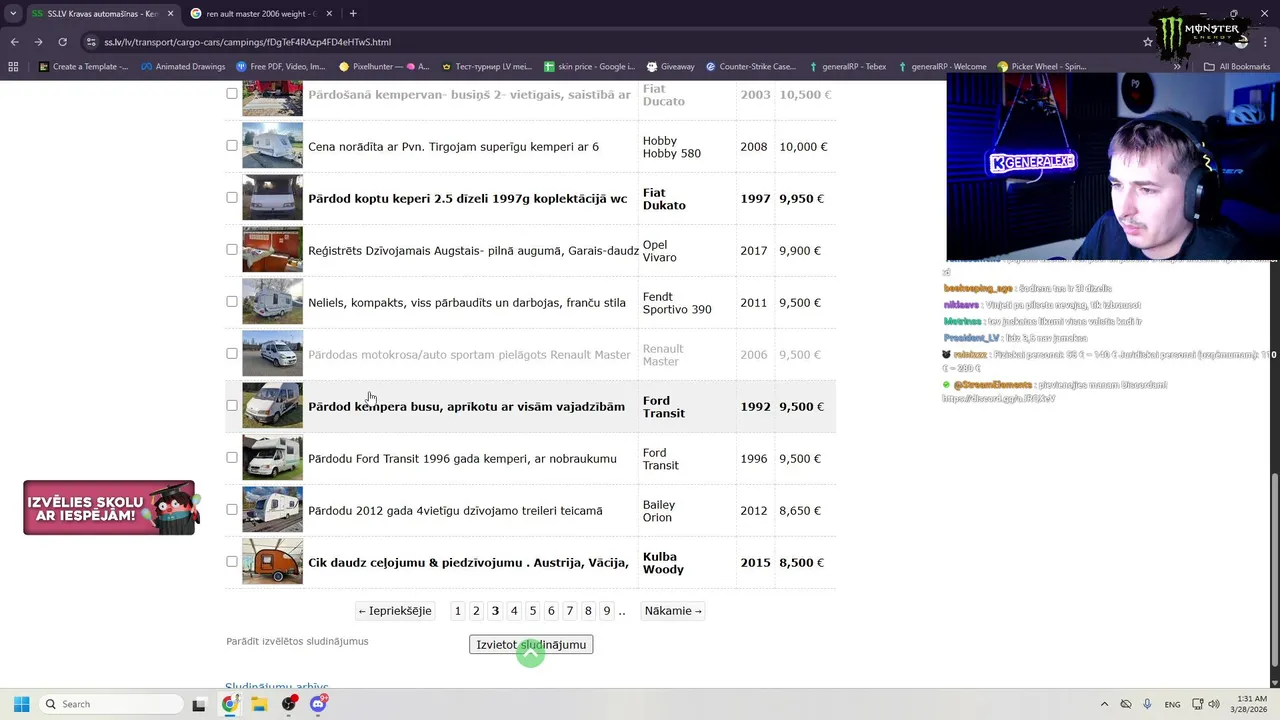Screen dimensions: 1280x720
Task: Check the Kulba Woody listing checkbox
Action: (x=232, y=561)
